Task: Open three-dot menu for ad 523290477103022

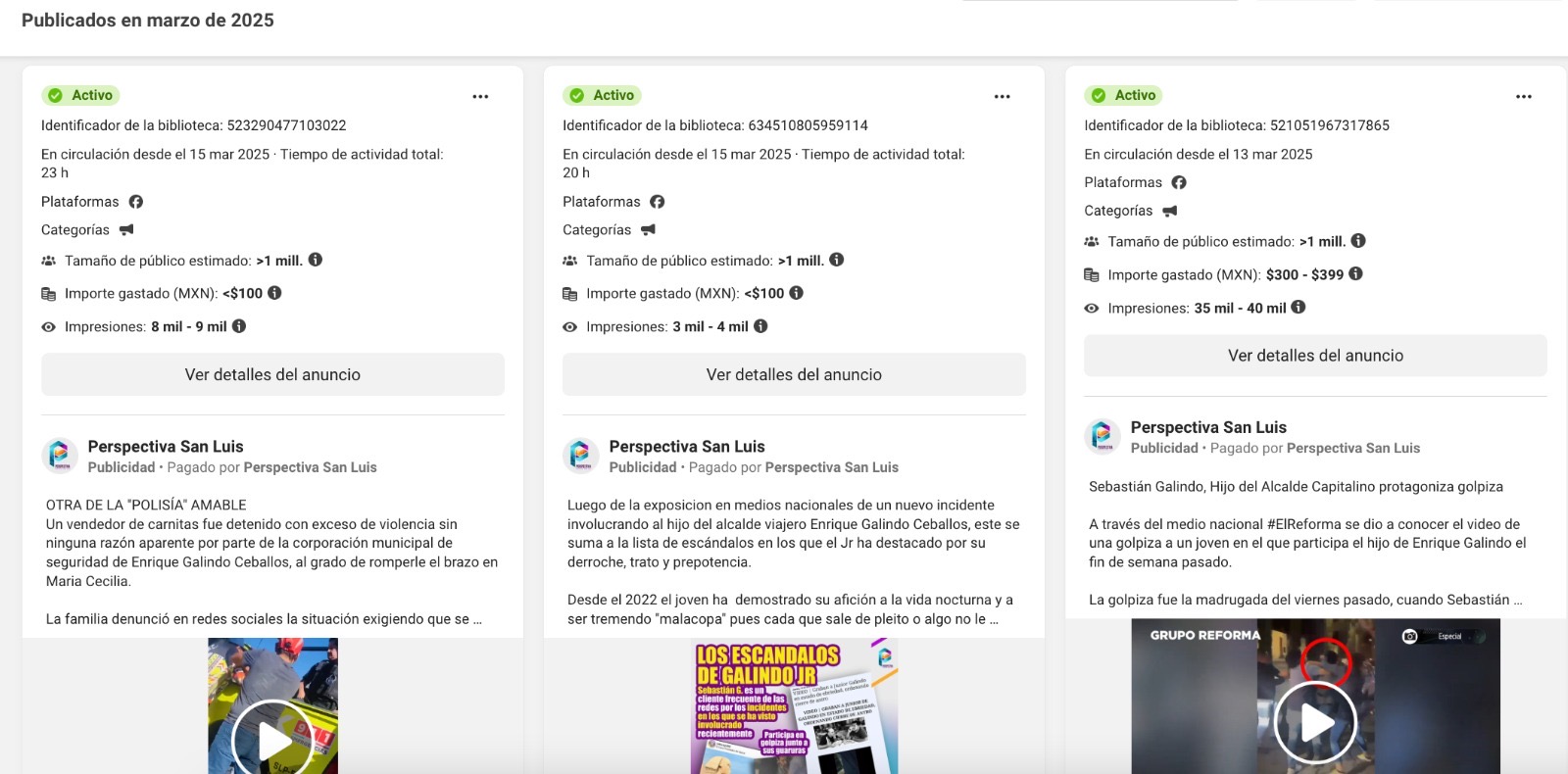Action: [480, 96]
